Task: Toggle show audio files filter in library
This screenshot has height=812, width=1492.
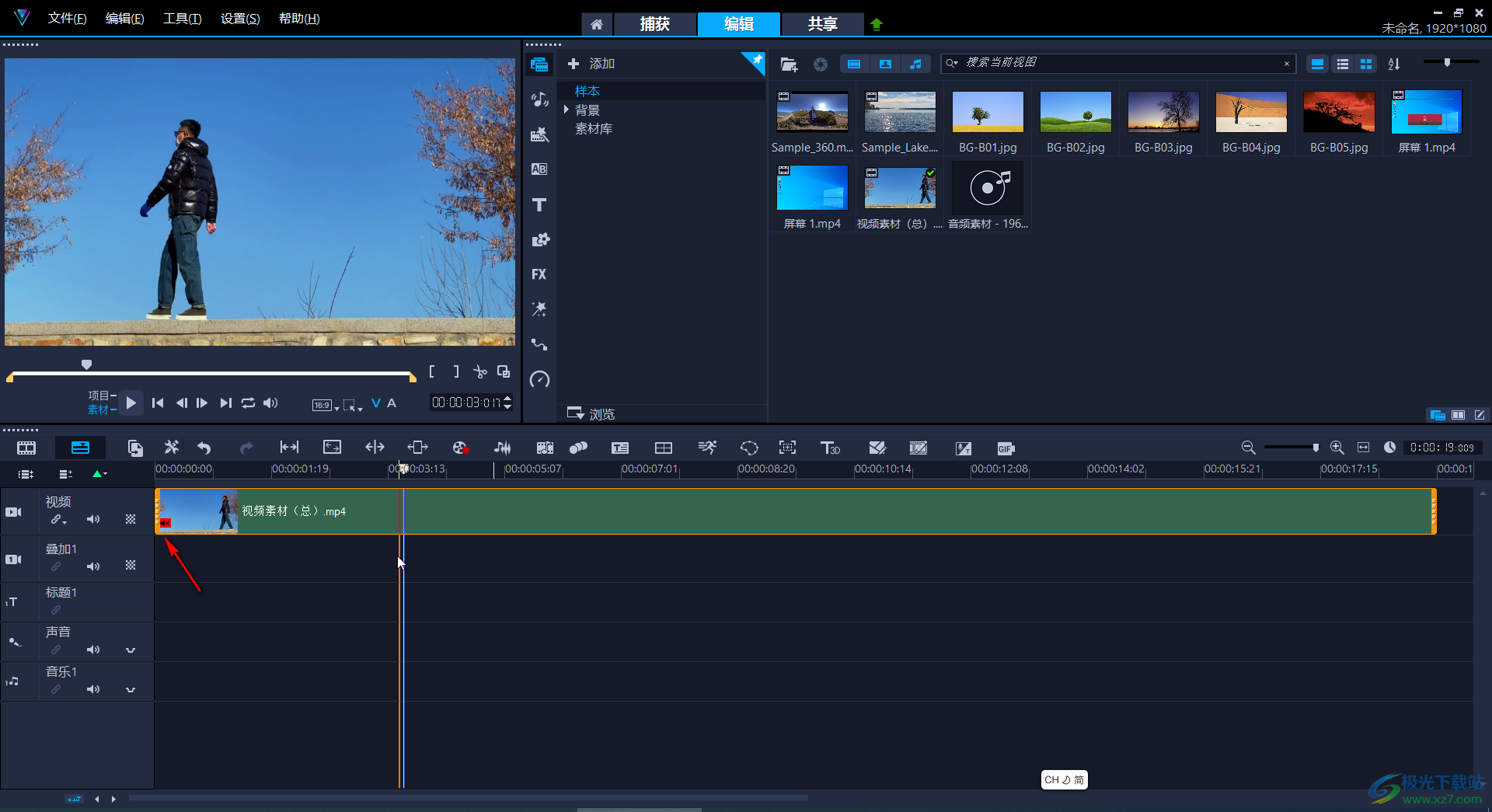Action: click(x=916, y=64)
